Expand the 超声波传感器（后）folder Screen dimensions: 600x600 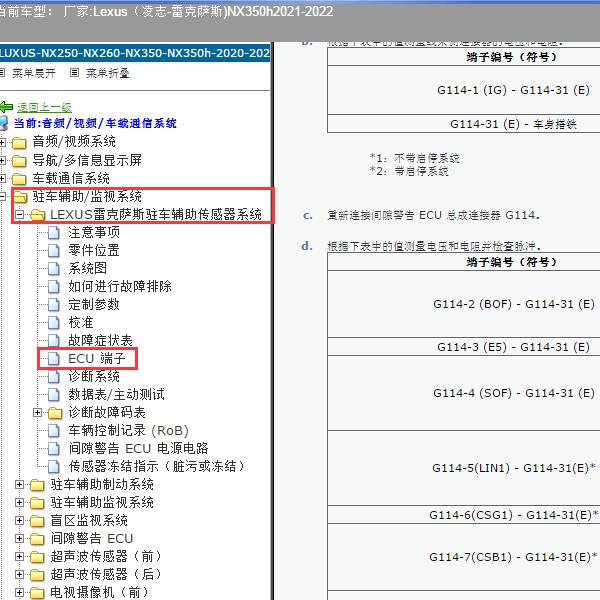pos(19,574)
